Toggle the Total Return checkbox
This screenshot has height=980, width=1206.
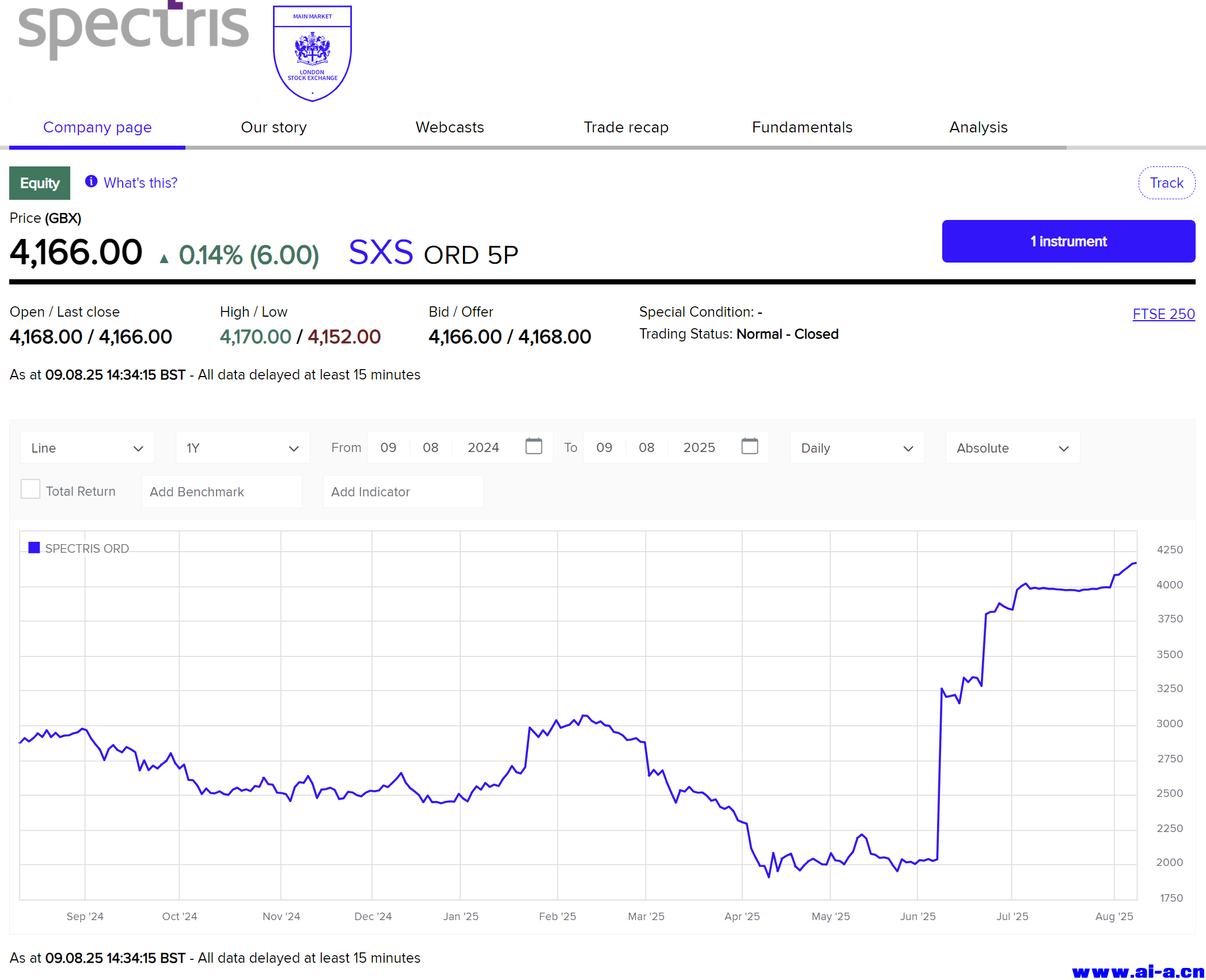(x=31, y=489)
